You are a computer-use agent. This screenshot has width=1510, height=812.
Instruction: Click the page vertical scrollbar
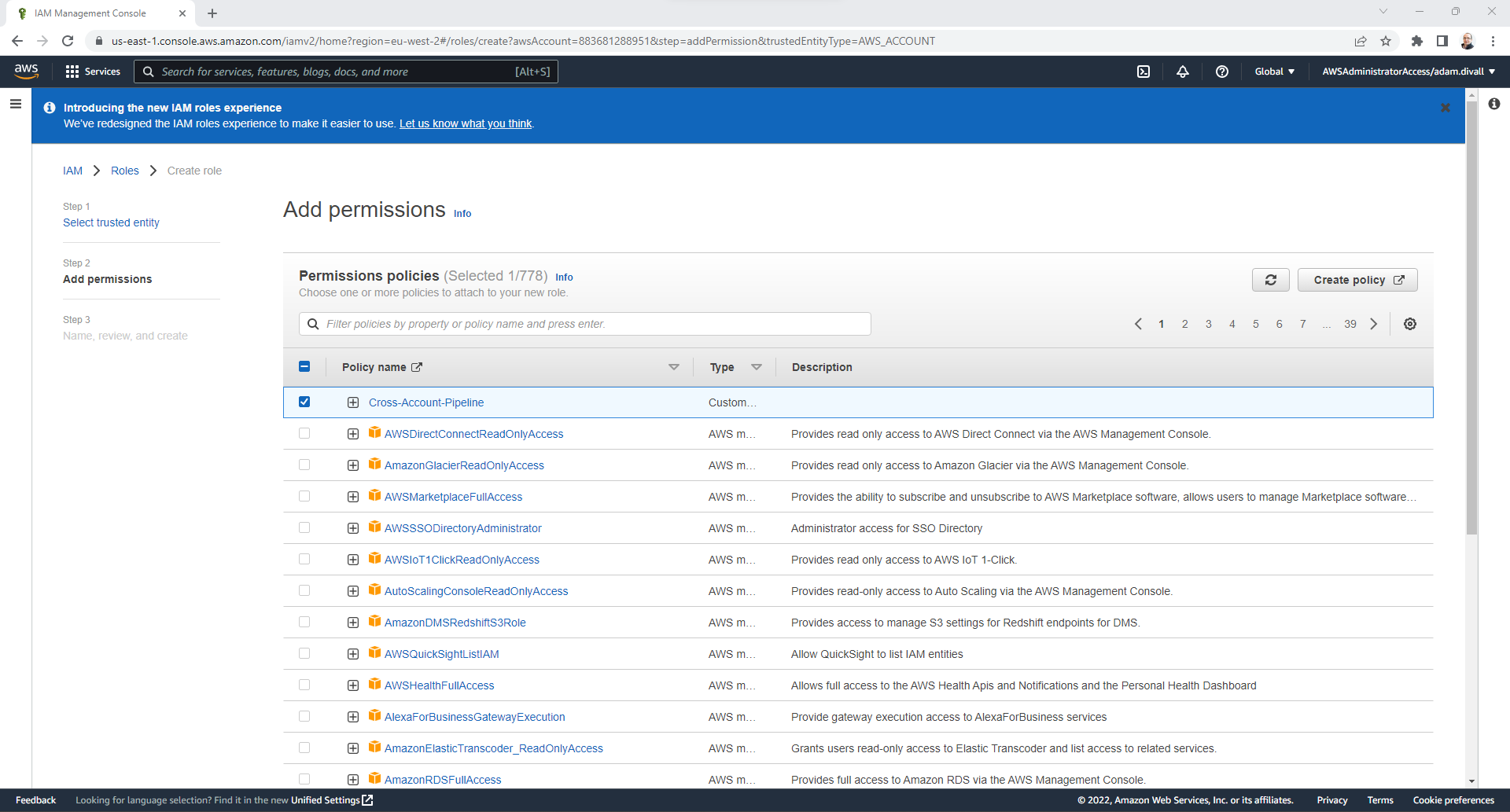pyautogui.click(x=1471, y=318)
